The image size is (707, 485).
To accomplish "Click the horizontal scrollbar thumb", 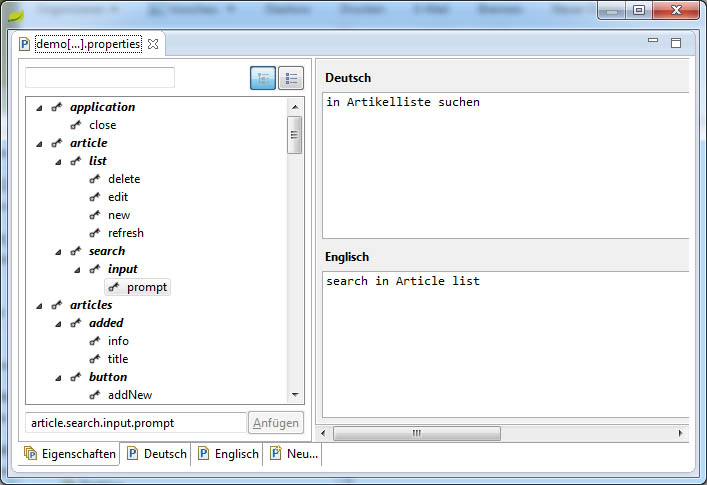I will click(417, 434).
